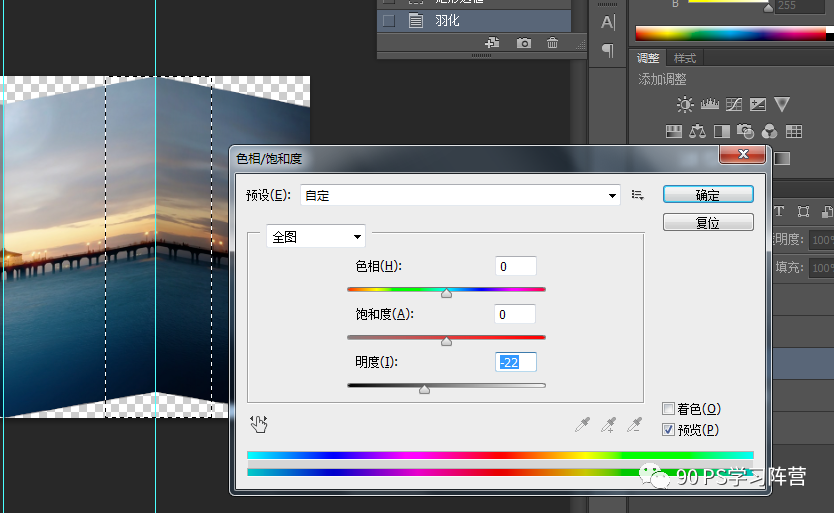Activate on-image adjustment hand tool
Image resolution: width=834 pixels, height=513 pixels.
pos(258,424)
